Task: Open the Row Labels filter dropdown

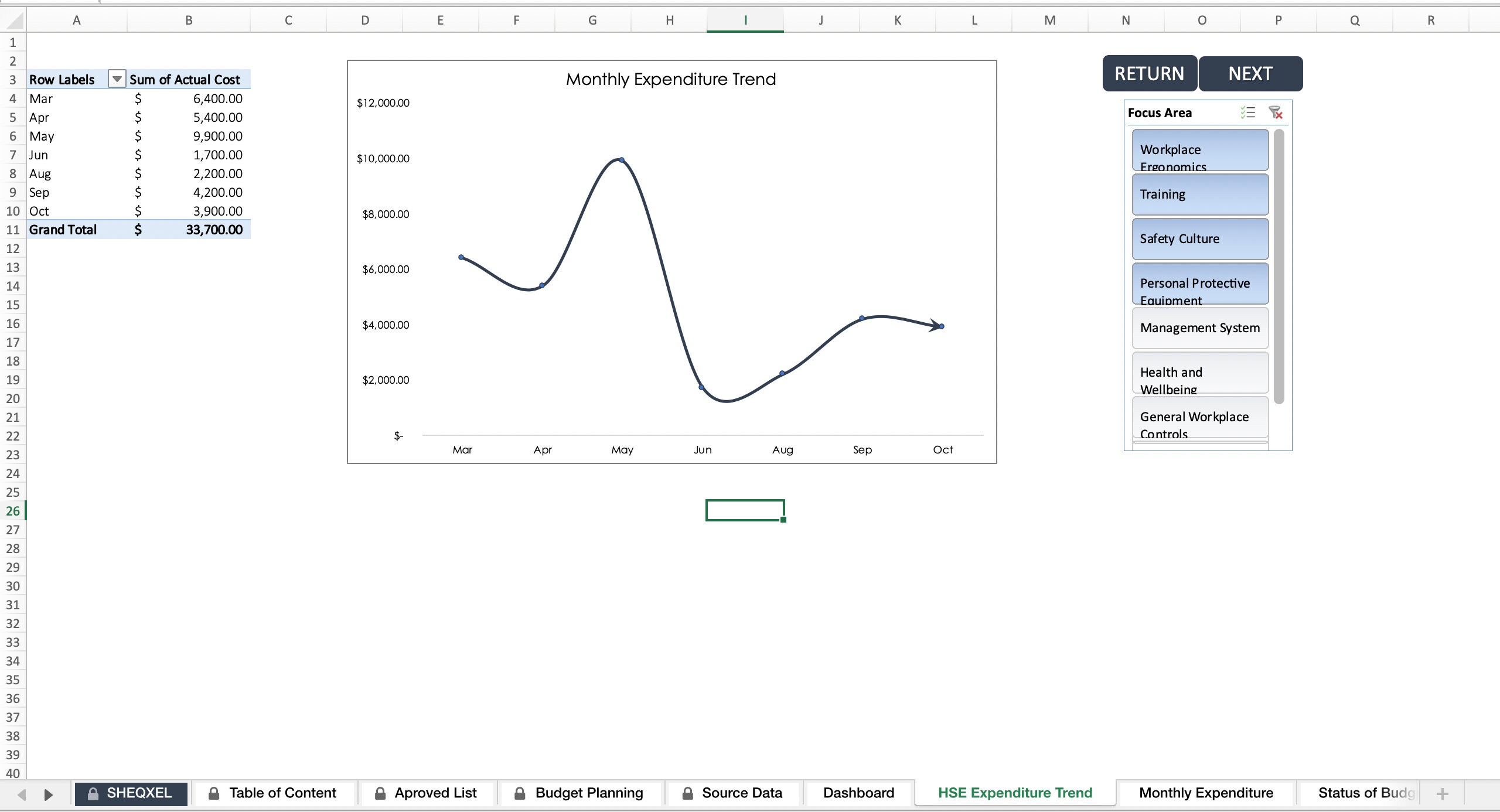Action: pyautogui.click(x=117, y=79)
